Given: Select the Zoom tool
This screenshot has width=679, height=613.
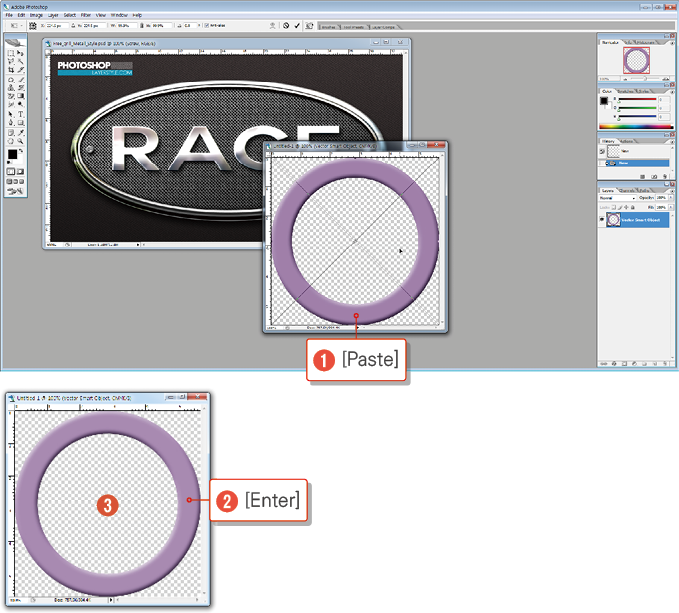Looking at the screenshot, I should tap(20, 141).
